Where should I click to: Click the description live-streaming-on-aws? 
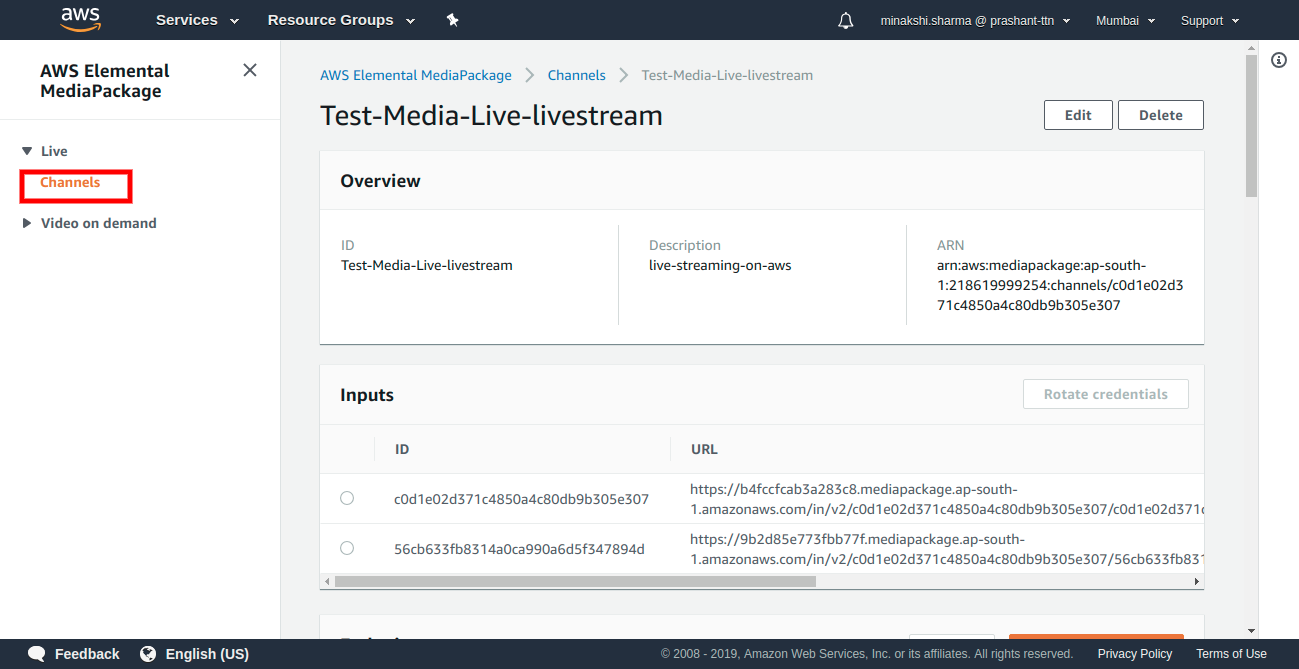tap(720, 265)
